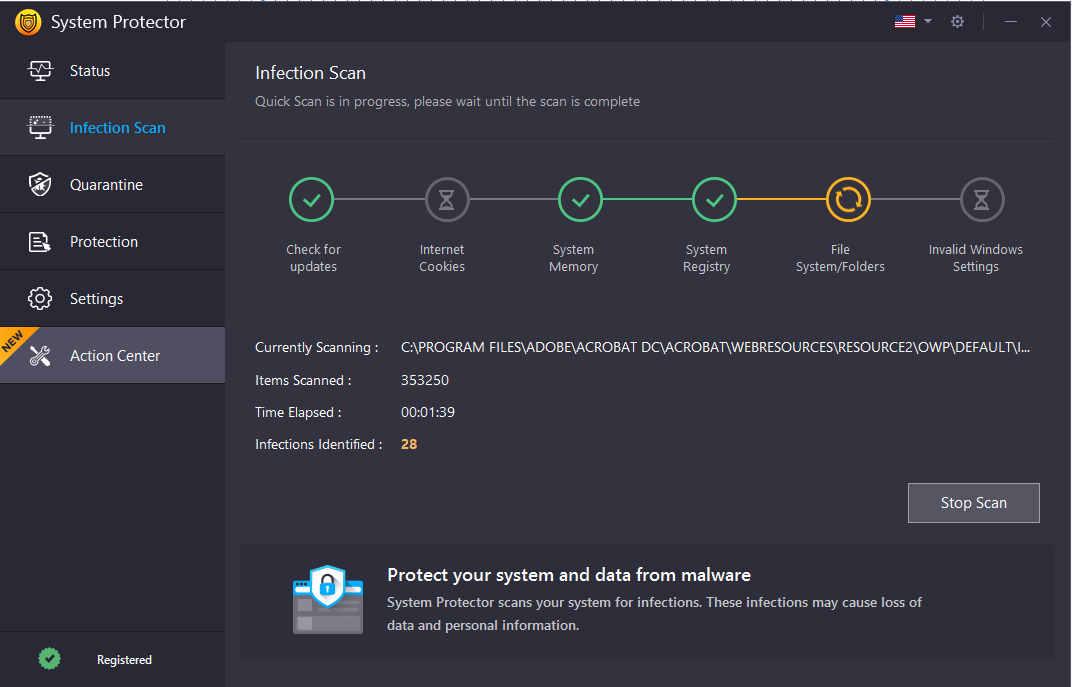
Task: Click the infections identified count 28
Action: coord(409,444)
